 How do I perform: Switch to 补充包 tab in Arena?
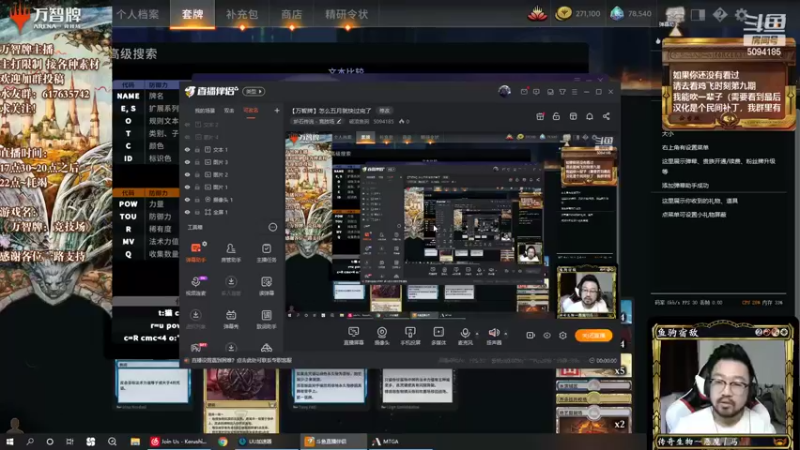242,14
